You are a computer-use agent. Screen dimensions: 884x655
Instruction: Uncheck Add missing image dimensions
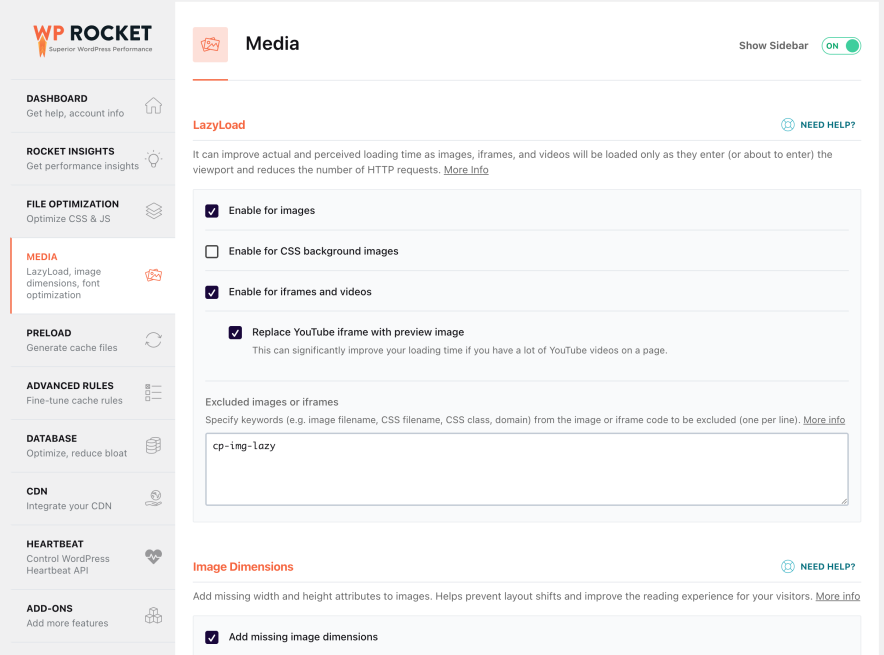211,636
